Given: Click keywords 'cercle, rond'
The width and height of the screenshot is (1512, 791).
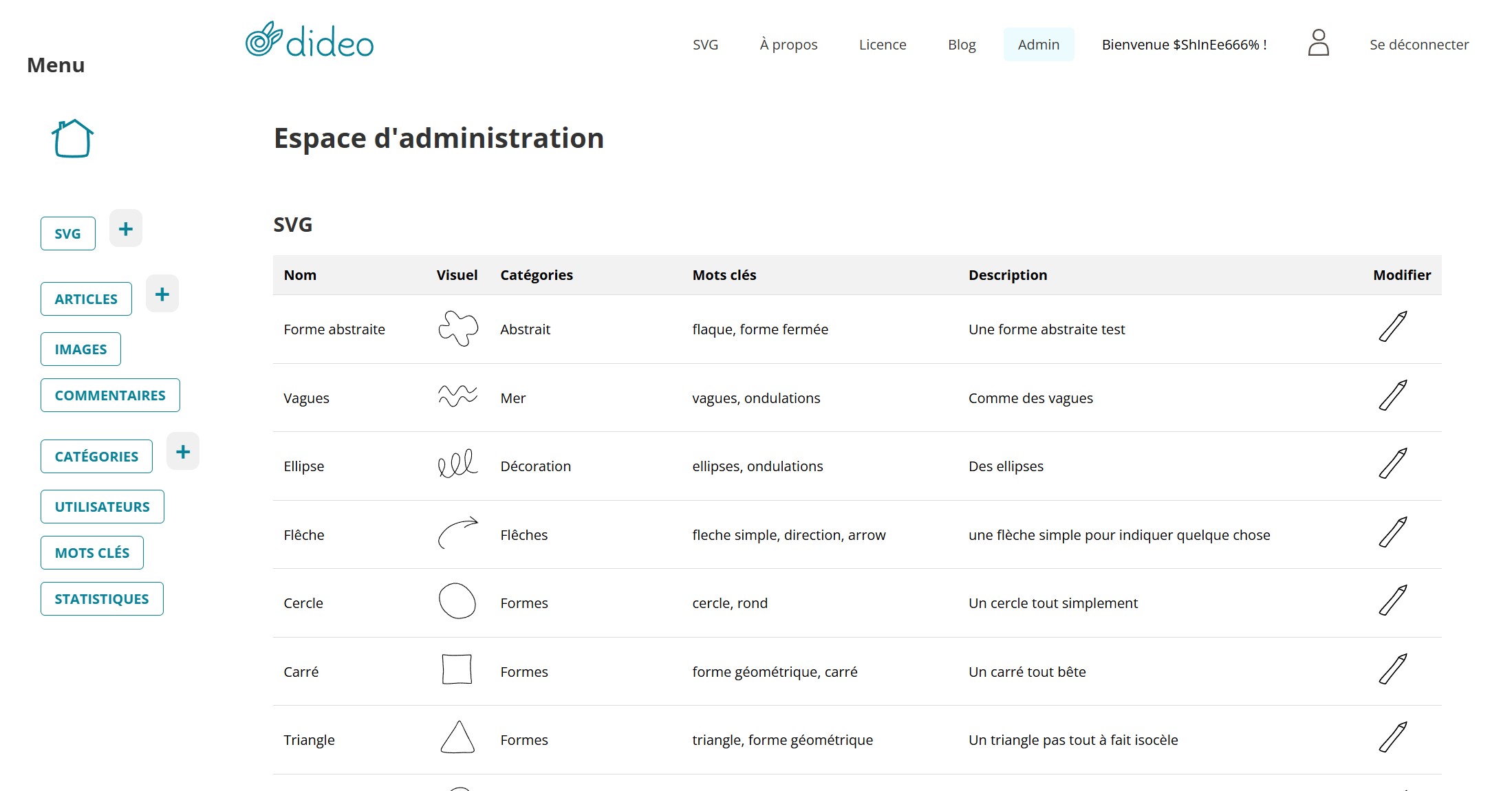Looking at the screenshot, I should (x=730, y=603).
